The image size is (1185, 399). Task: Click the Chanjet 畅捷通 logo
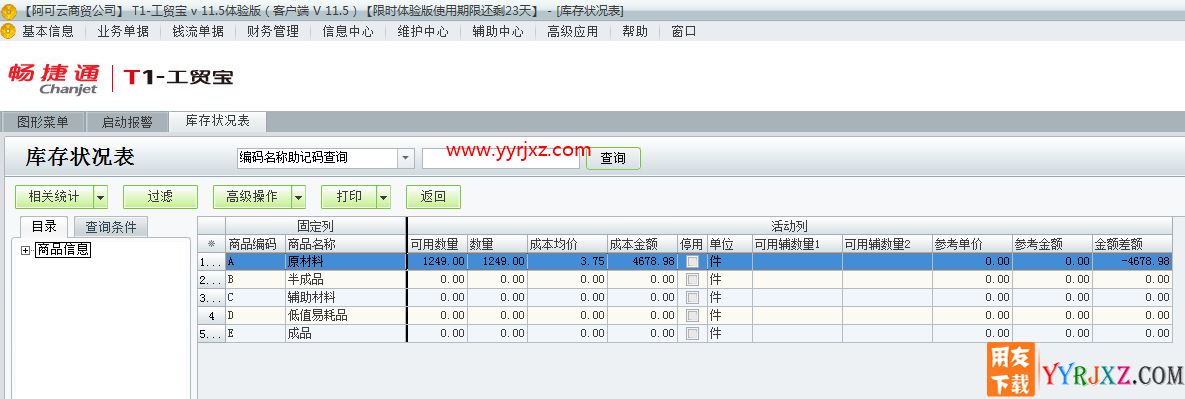(53, 79)
